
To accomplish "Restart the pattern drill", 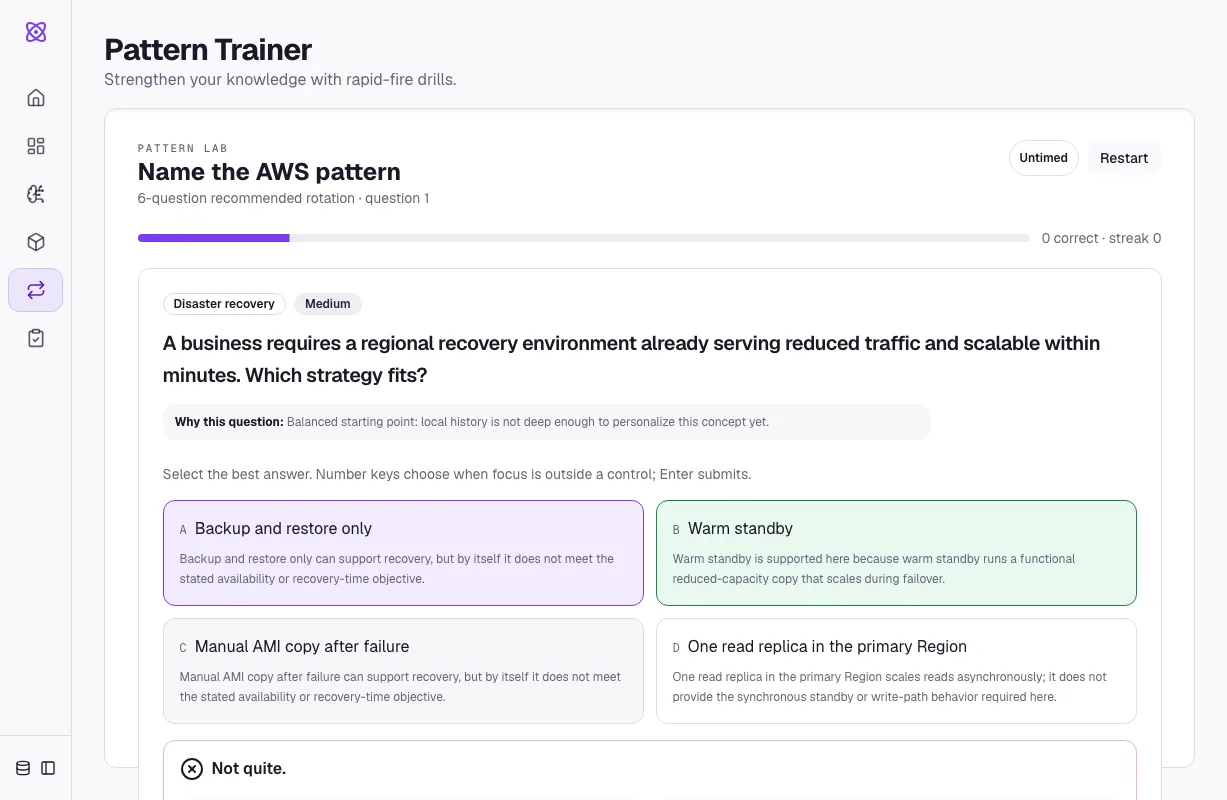I will (x=1124, y=158).
